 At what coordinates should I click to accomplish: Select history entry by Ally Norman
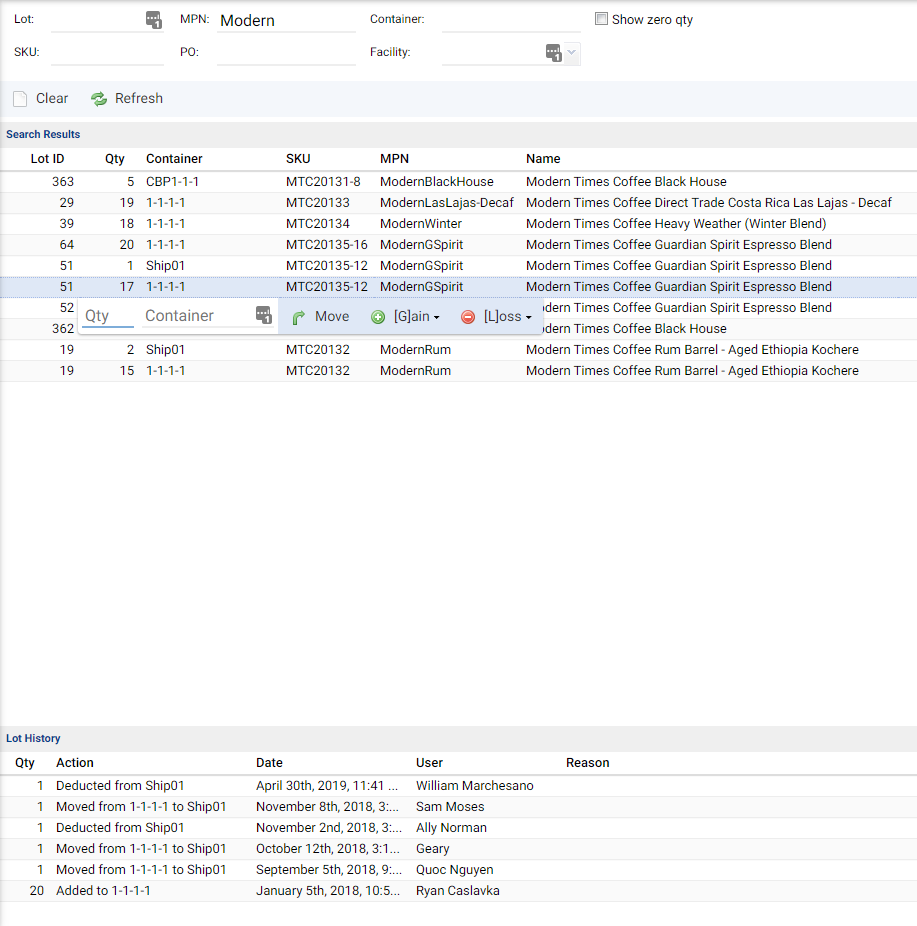(458, 828)
